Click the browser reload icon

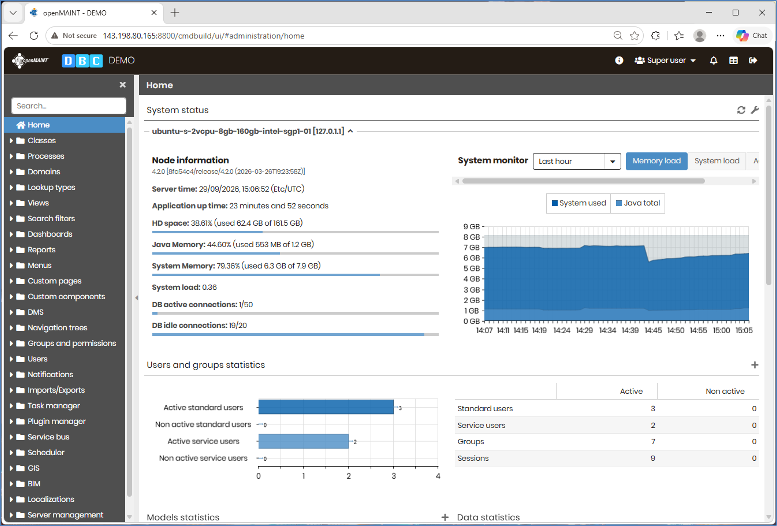coord(34,36)
